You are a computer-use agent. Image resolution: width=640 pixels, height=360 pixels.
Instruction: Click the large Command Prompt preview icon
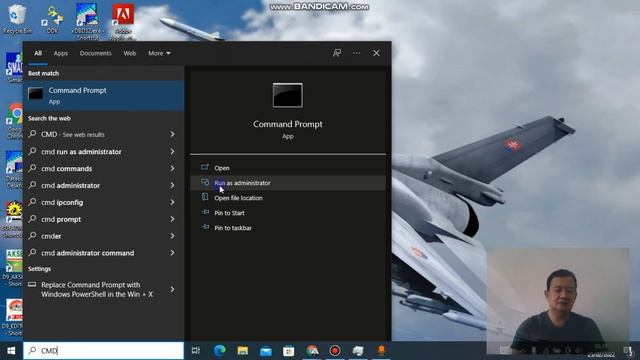[x=288, y=95]
